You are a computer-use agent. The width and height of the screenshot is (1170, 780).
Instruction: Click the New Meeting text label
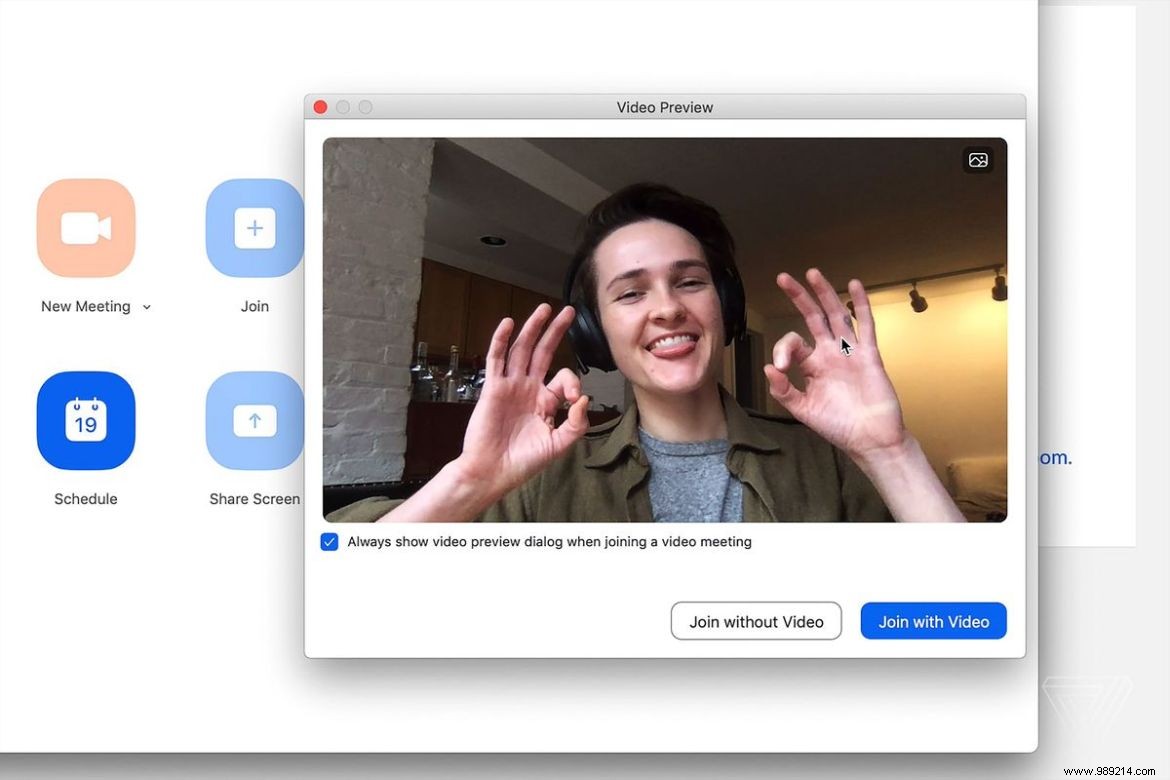click(85, 306)
